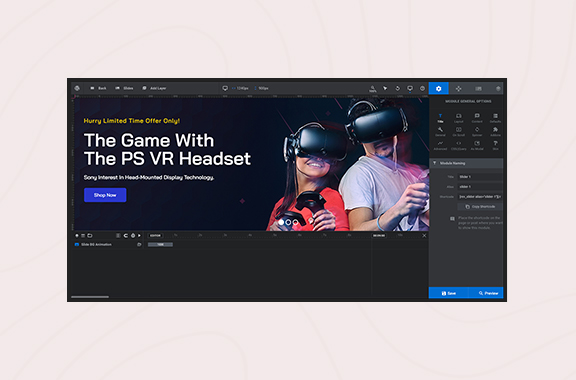Click the timeline layer list icon
Viewport: 576px width, 380px height.
pos(83,236)
